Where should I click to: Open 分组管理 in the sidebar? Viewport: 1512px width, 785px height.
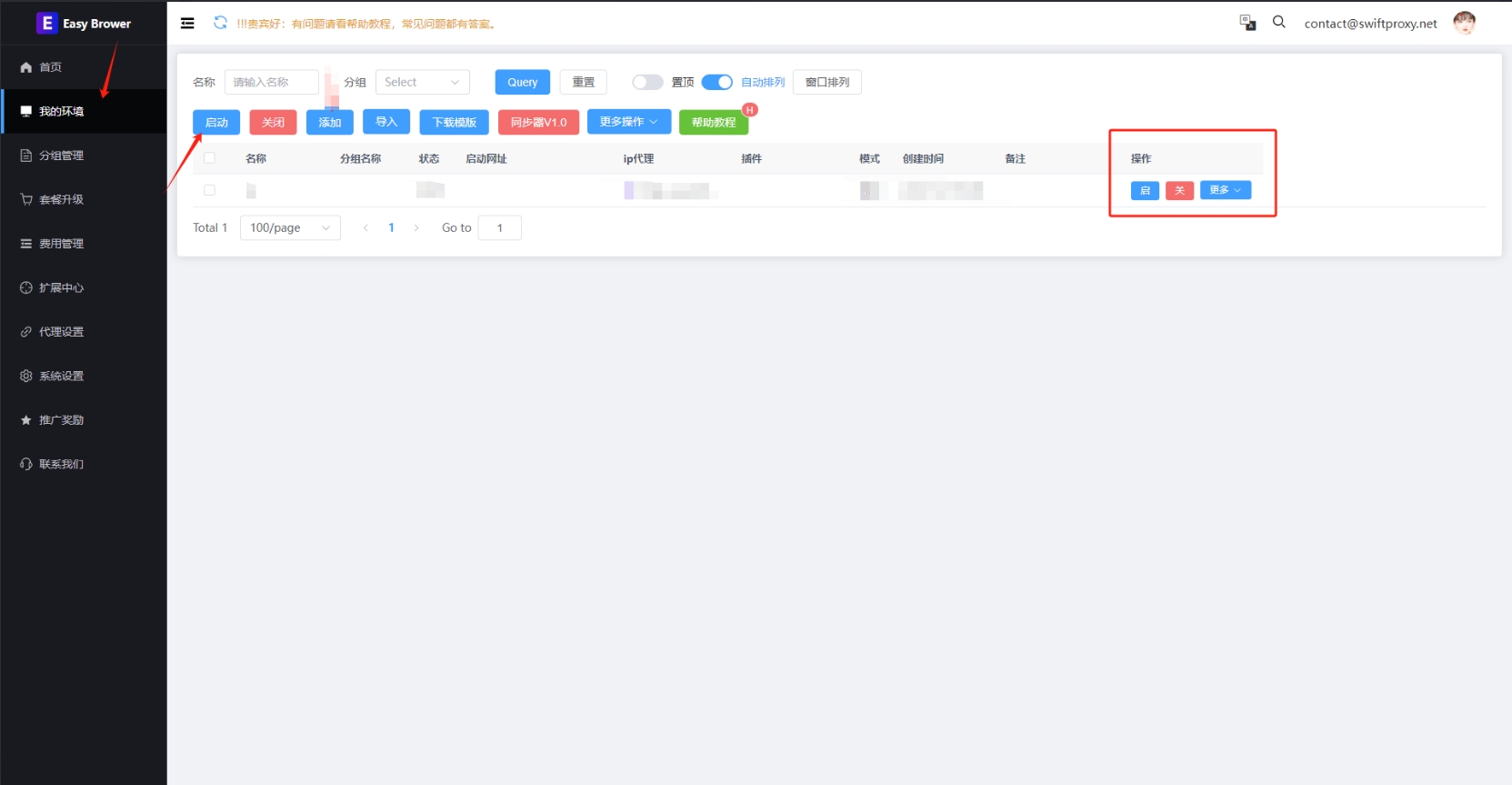(61, 156)
